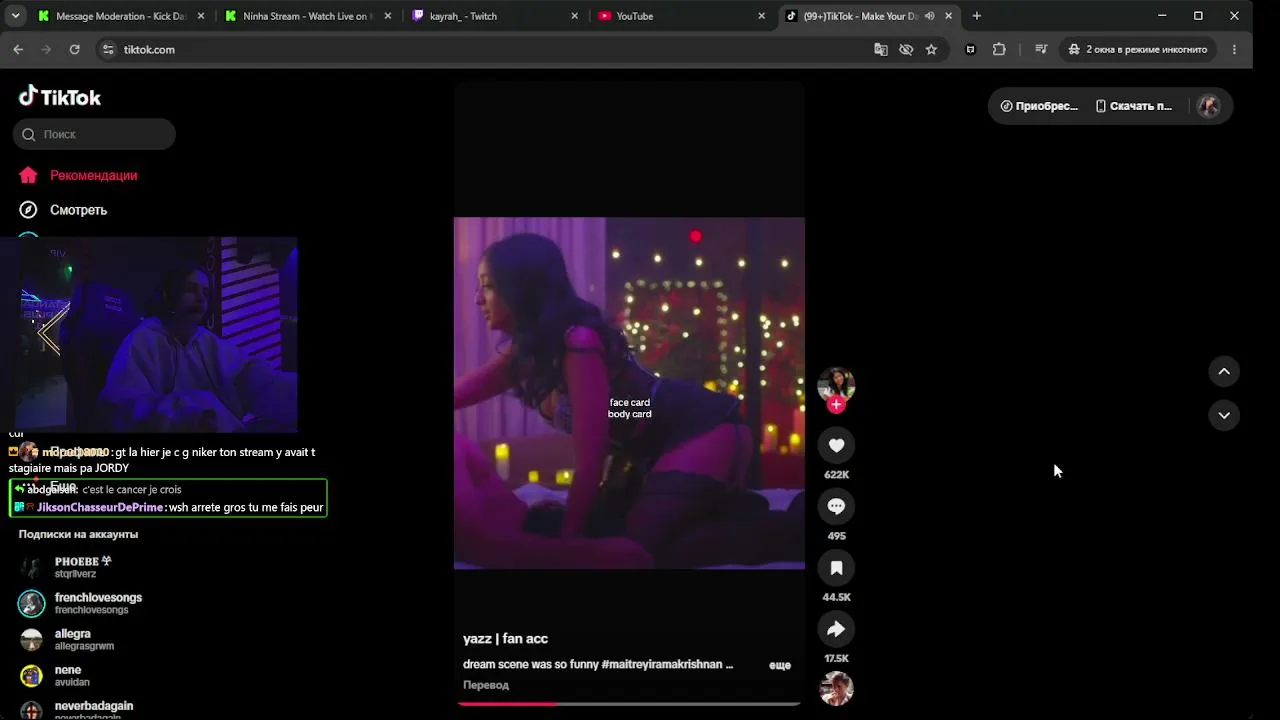Image resolution: width=1280 pixels, height=720 pixels.
Task: Click the 44.5K saves count
Action: [x=836, y=597]
